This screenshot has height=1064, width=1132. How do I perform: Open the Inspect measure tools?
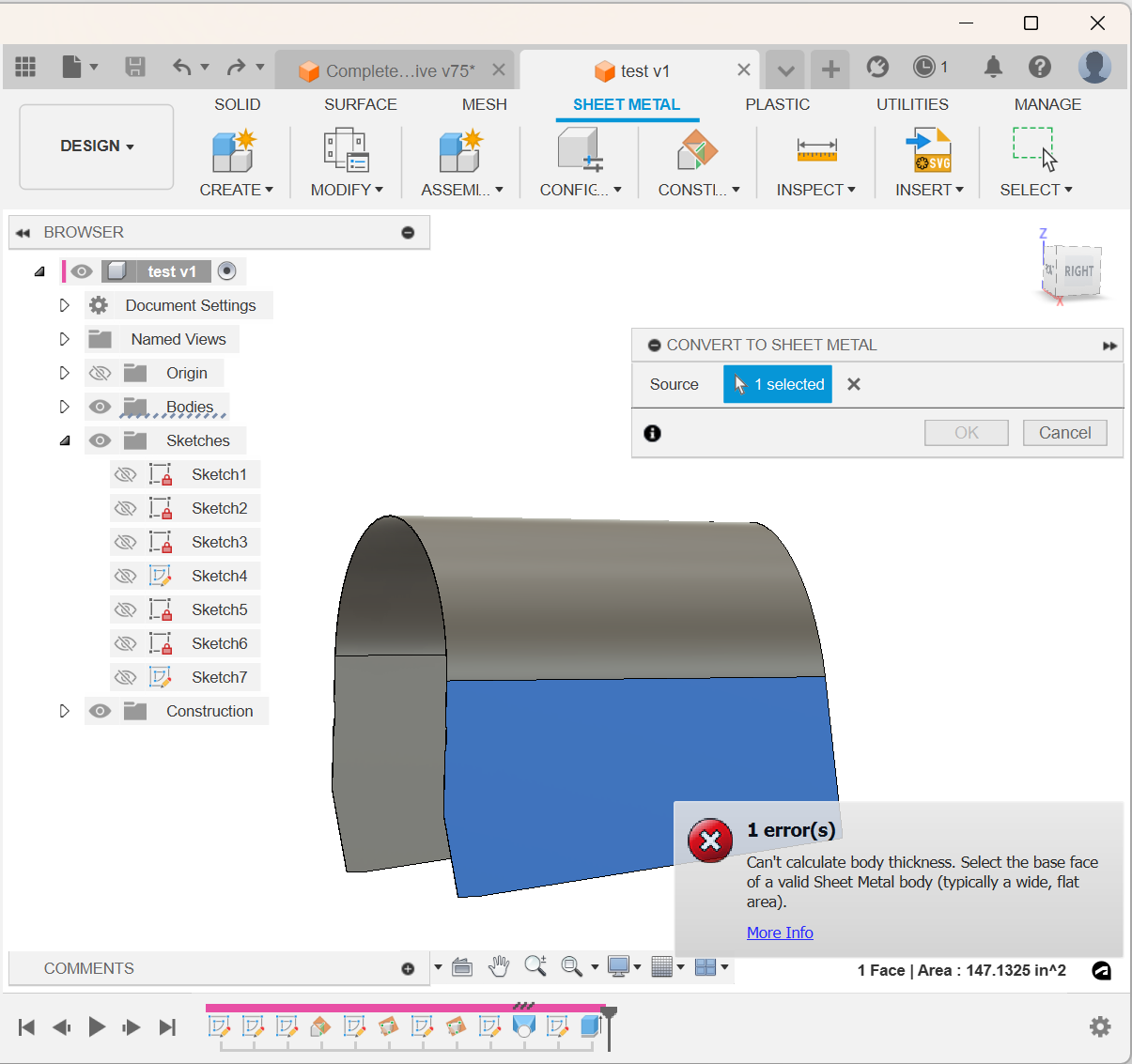(x=815, y=190)
